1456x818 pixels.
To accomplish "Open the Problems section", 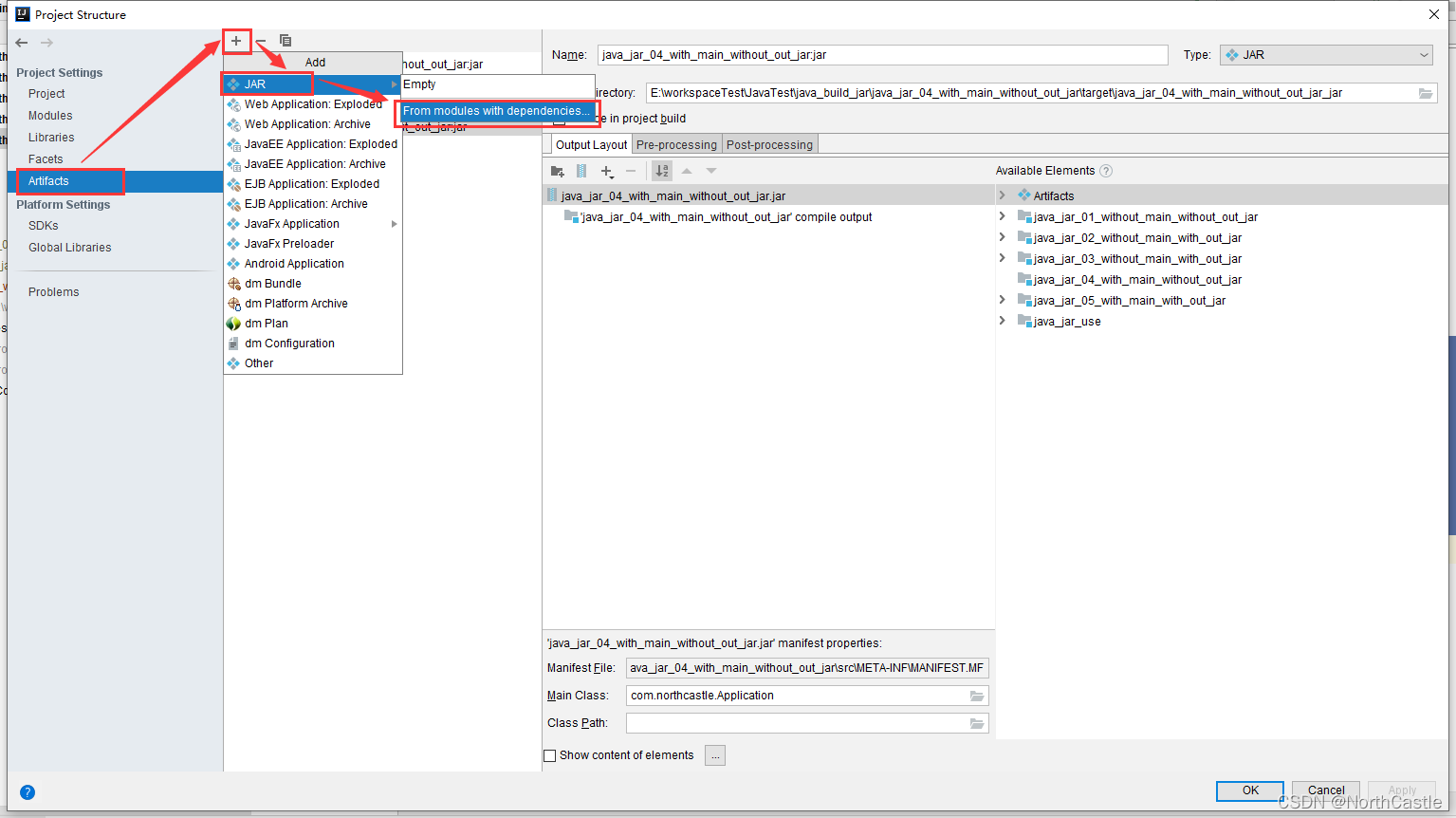I will (54, 292).
